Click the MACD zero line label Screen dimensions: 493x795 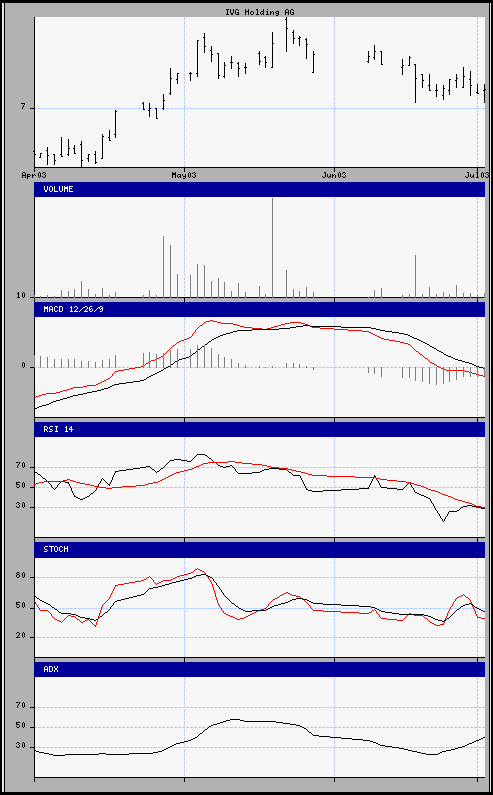(23, 367)
